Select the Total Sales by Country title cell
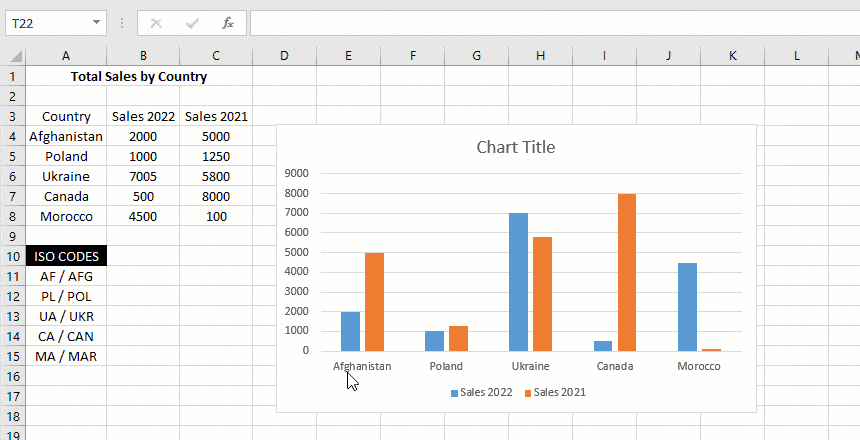The width and height of the screenshot is (860, 440). click(139, 76)
